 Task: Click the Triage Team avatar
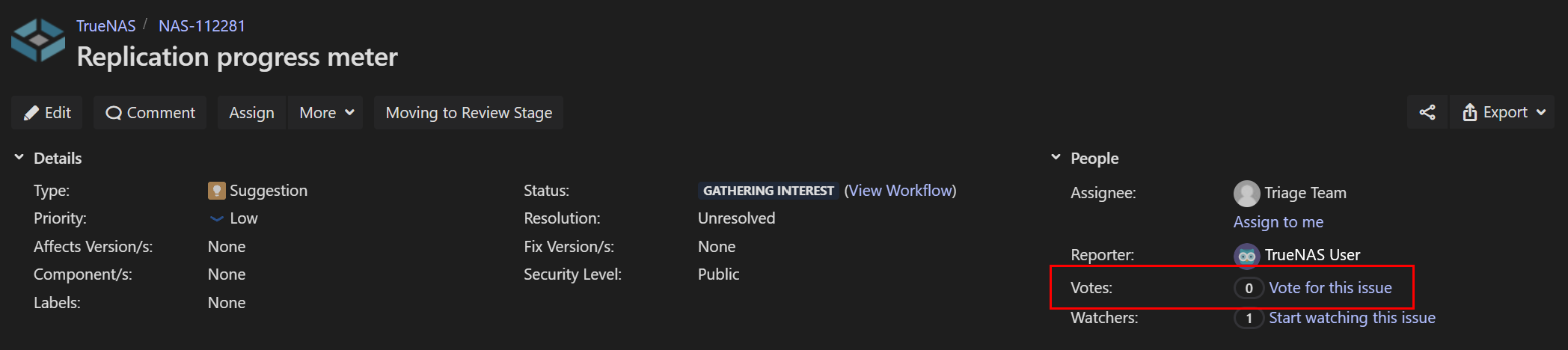[x=1246, y=193]
